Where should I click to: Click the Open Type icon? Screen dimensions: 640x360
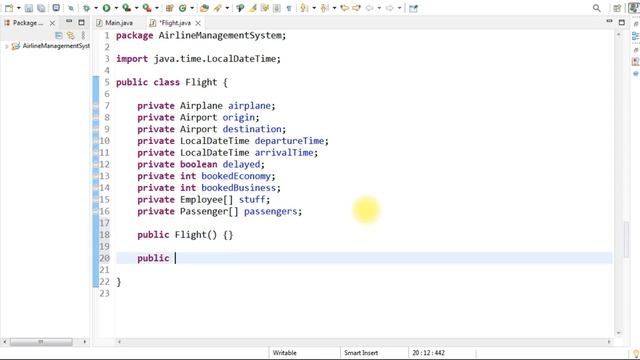click(x=204, y=8)
